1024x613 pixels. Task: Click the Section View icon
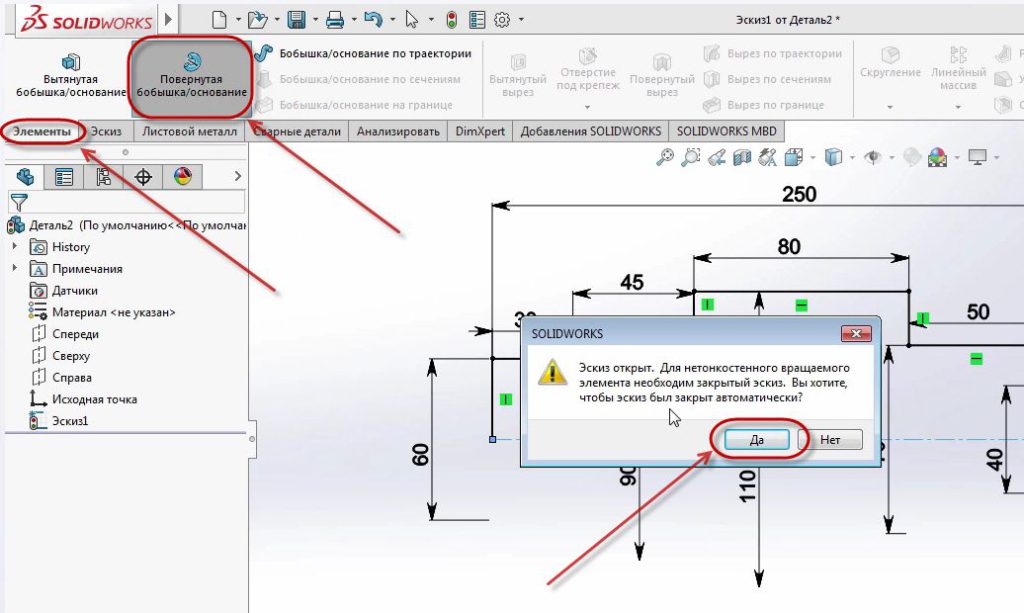pos(742,157)
